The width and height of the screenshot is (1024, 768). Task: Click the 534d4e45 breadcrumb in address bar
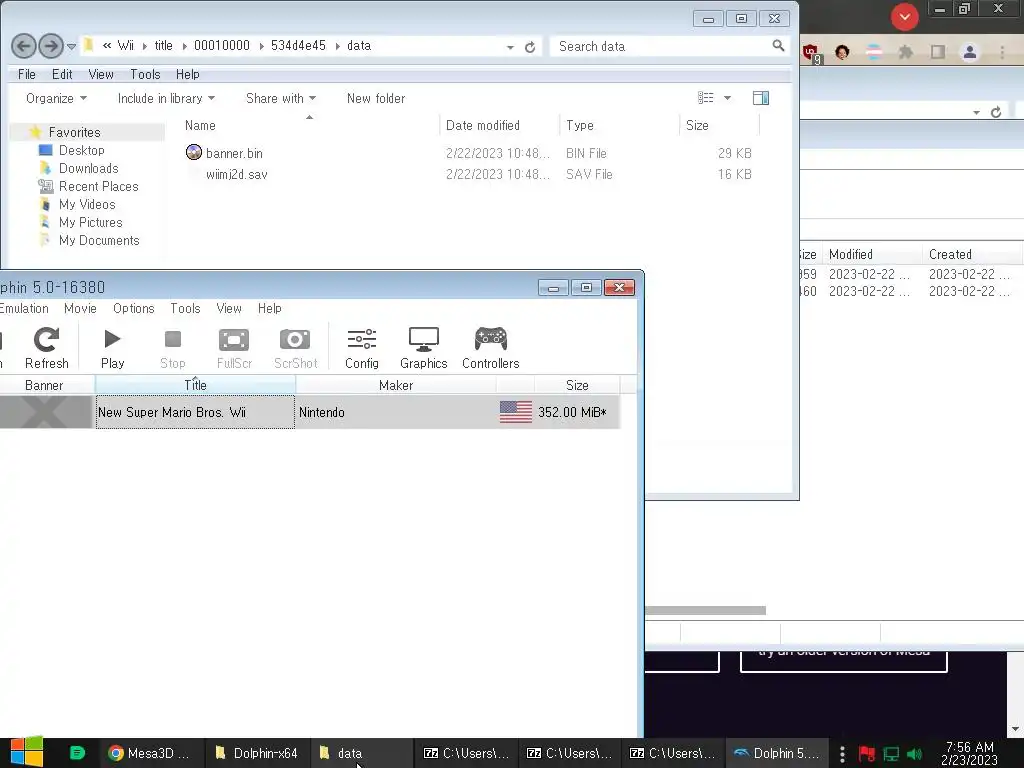tap(298, 46)
